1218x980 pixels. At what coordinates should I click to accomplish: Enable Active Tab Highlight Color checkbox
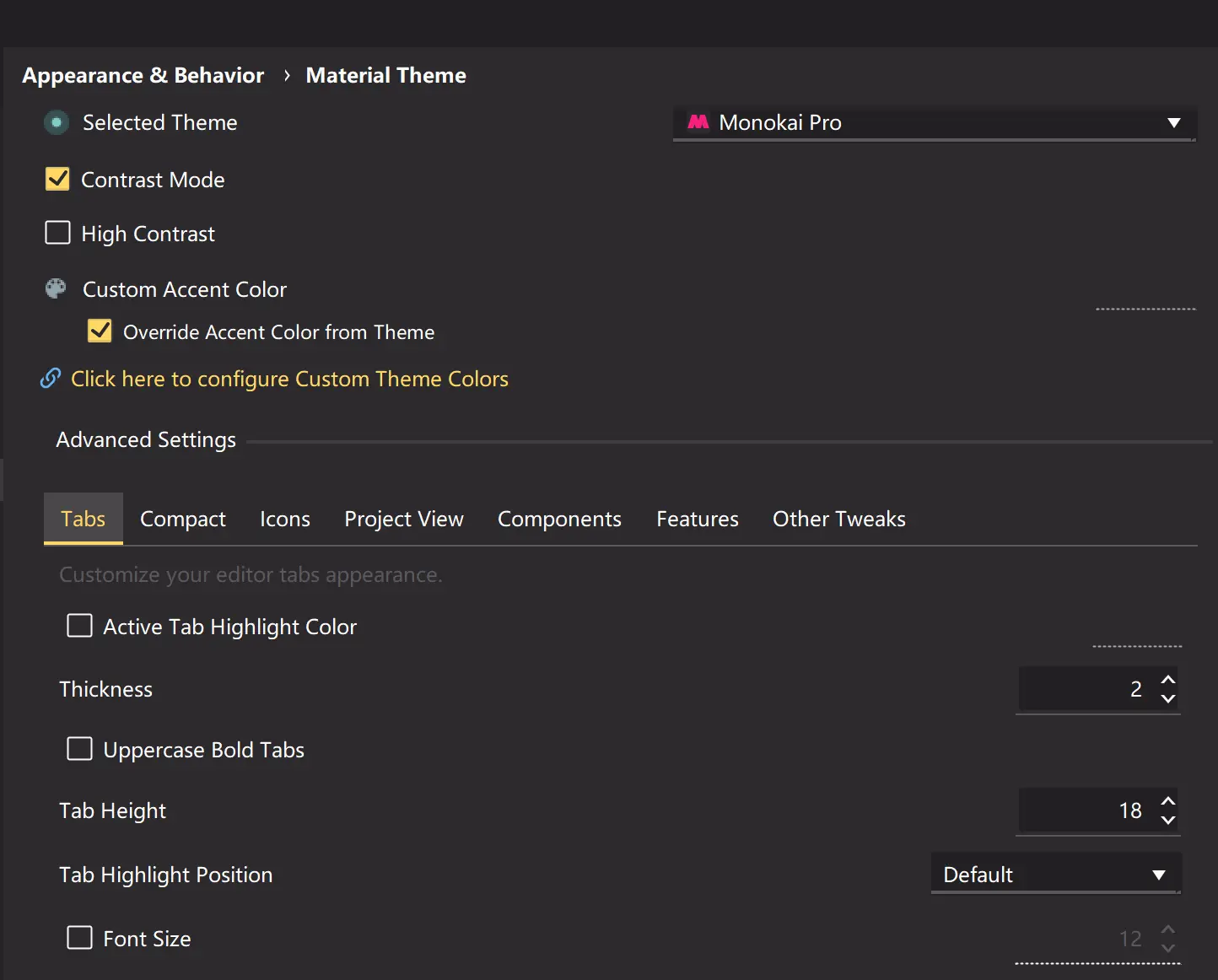point(79,626)
